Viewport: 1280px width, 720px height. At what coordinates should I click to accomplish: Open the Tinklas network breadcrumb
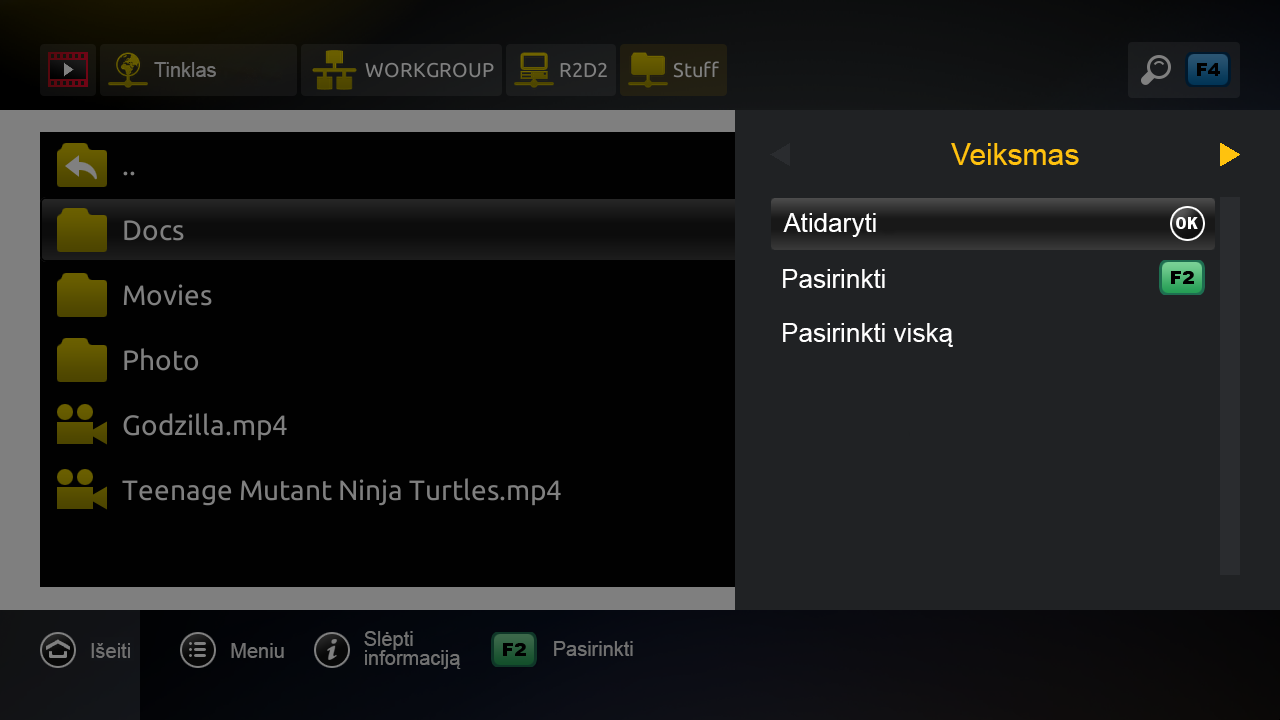(x=198, y=70)
